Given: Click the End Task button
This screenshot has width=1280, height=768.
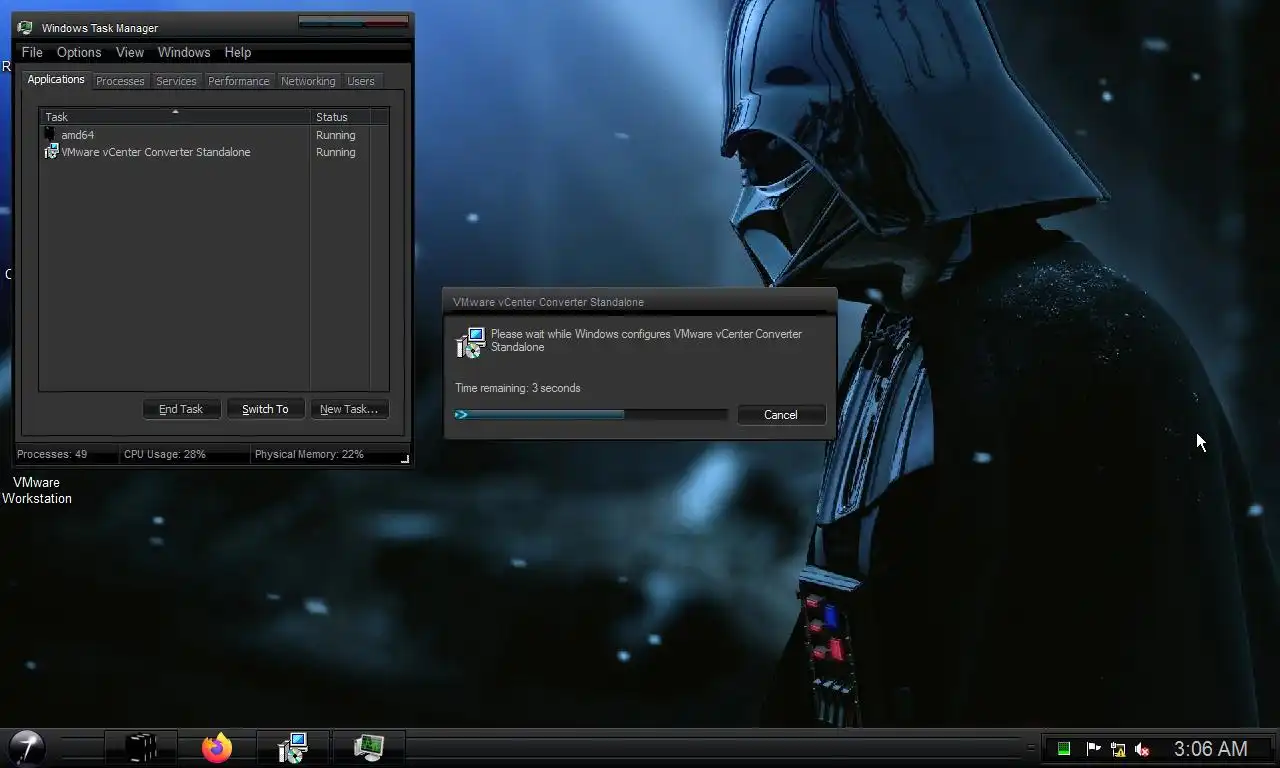Looking at the screenshot, I should tap(181, 409).
